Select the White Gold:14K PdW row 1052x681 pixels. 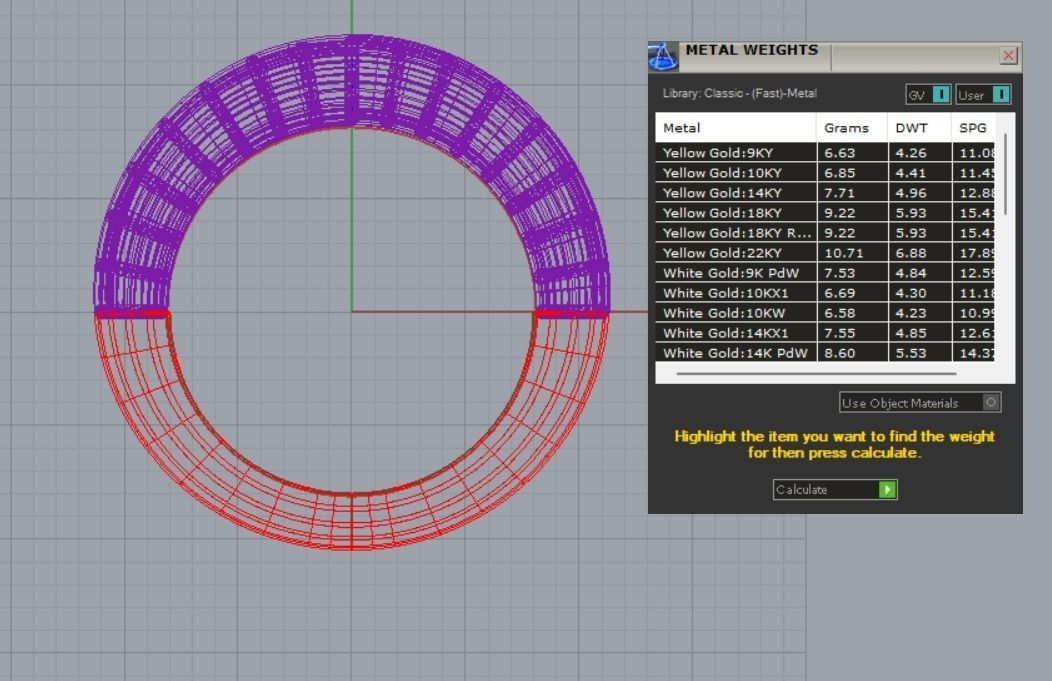point(825,352)
